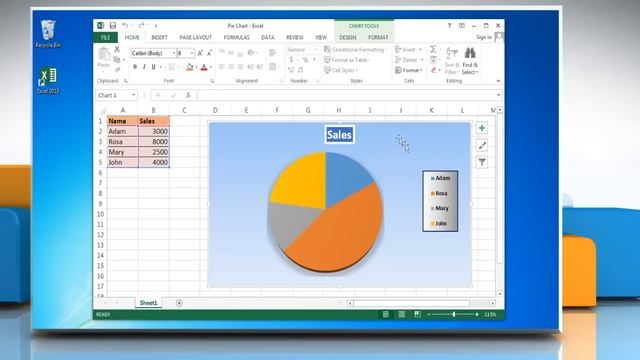The height and width of the screenshot is (360, 640).
Task: Open the Number Format General dropdown
Action: point(316,50)
